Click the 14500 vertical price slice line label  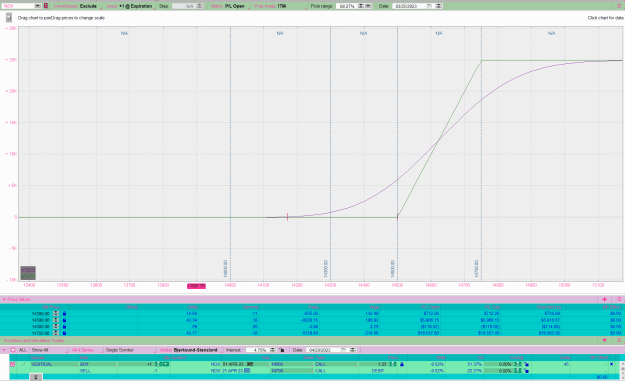(x=393, y=269)
